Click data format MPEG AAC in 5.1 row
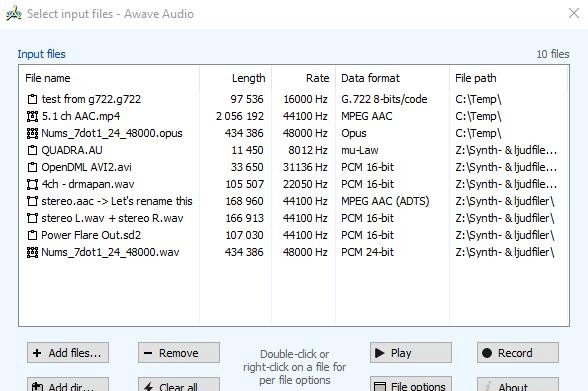This screenshot has width=588, height=391. tap(366, 116)
